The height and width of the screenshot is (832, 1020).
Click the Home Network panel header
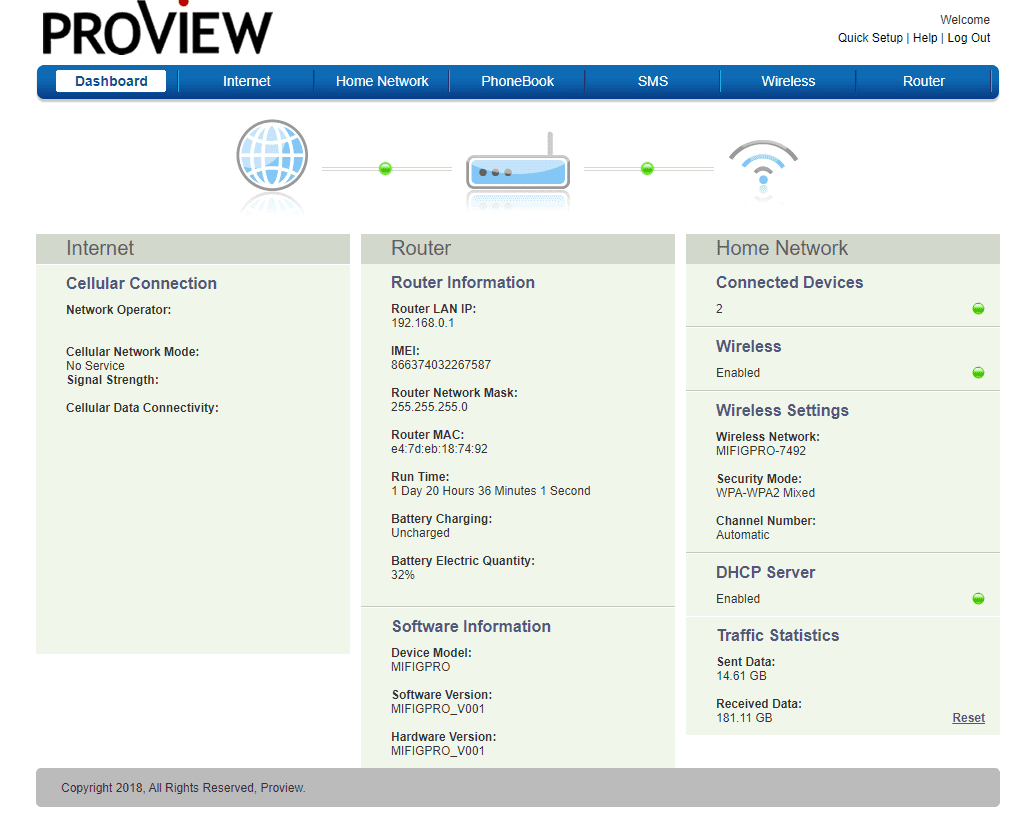(843, 248)
